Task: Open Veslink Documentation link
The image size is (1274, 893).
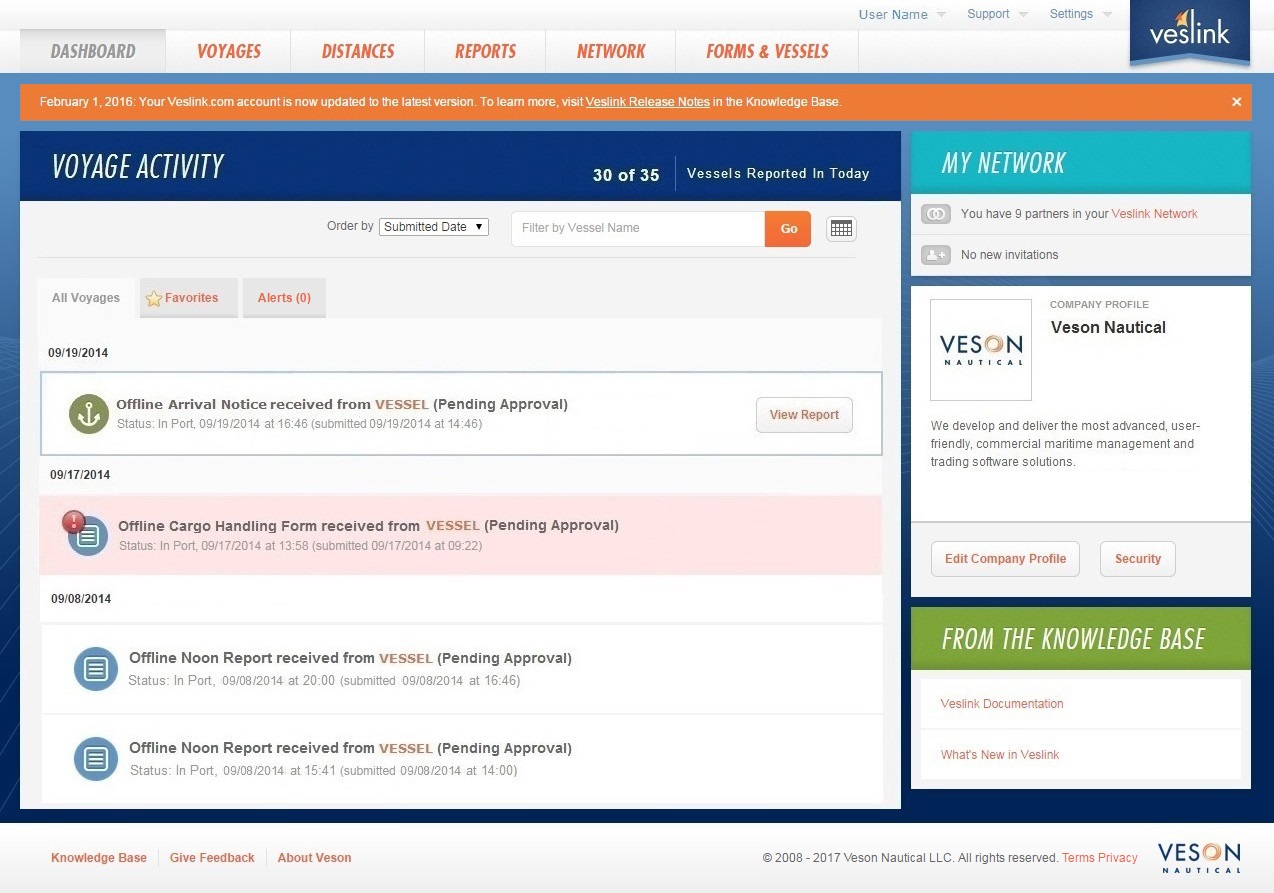Action: click(1002, 704)
